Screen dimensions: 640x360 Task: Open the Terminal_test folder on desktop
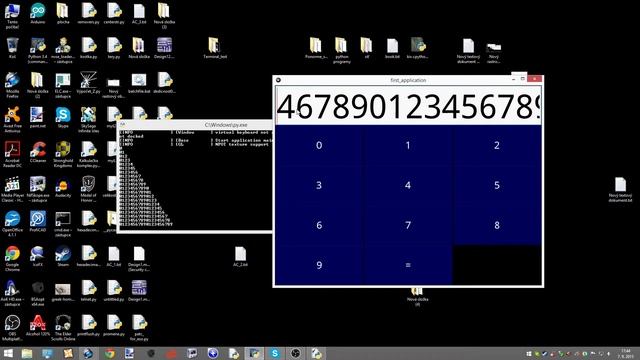214,48
